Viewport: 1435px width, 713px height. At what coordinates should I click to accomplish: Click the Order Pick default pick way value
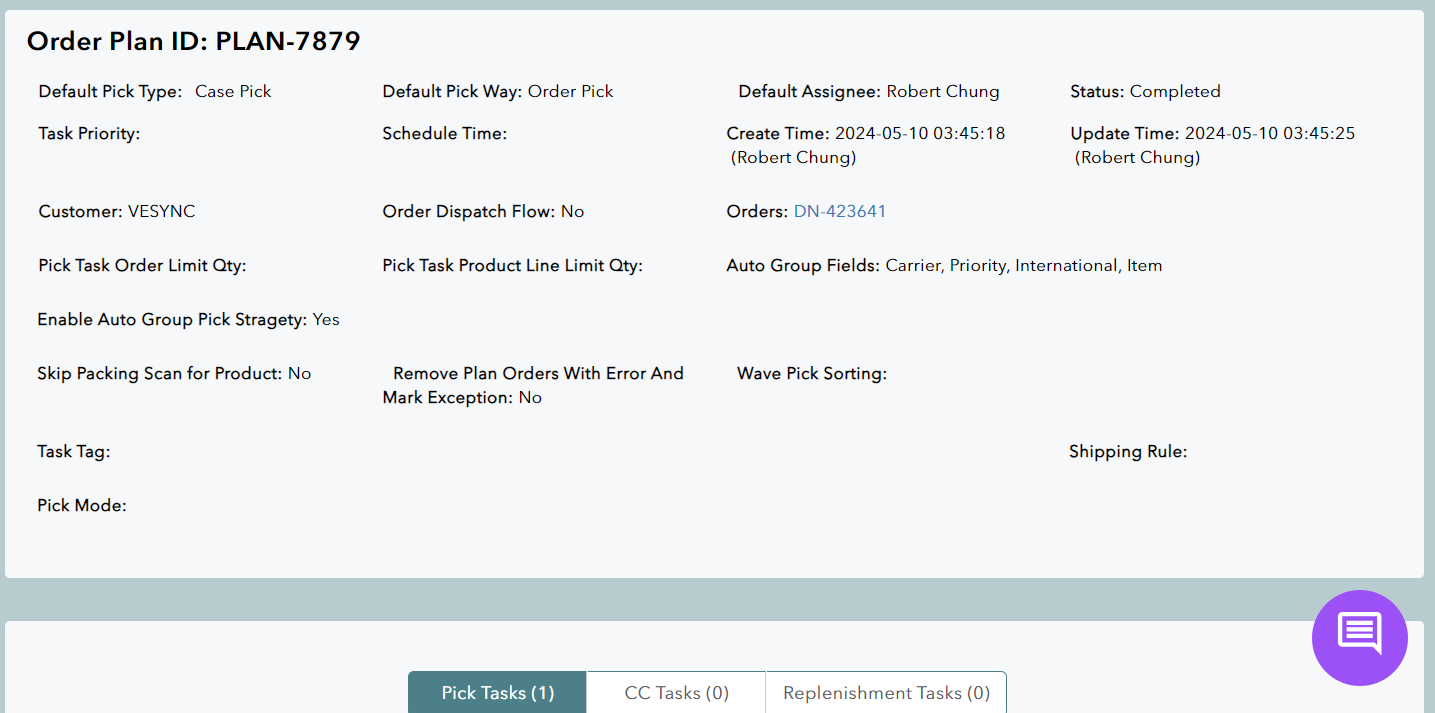(x=570, y=92)
